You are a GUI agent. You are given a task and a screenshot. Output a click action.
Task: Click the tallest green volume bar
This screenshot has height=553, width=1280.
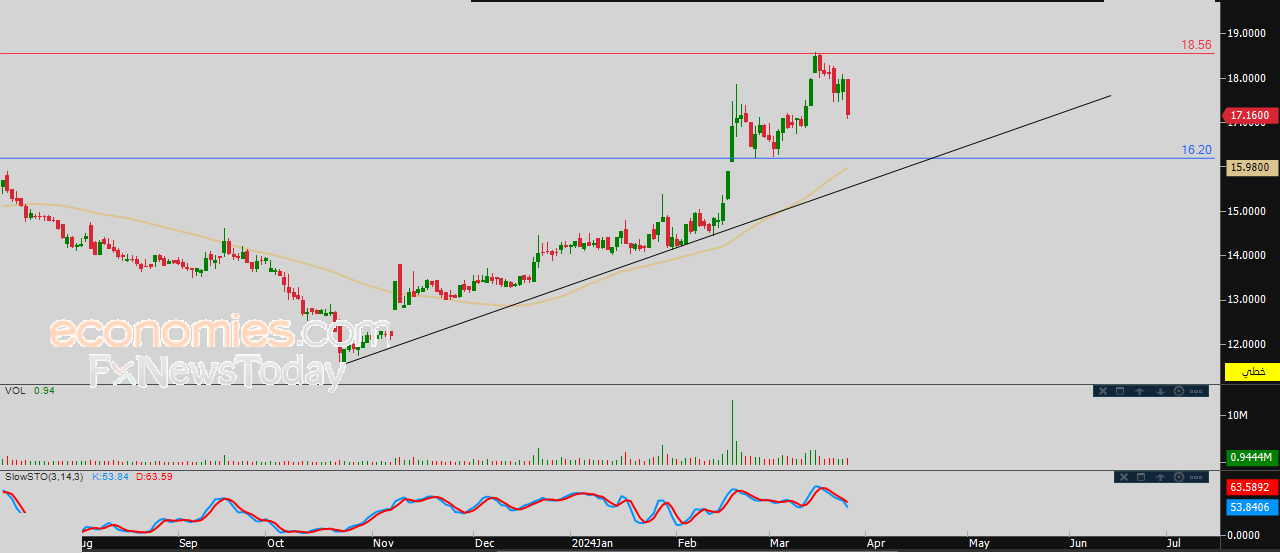tap(732, 432)
